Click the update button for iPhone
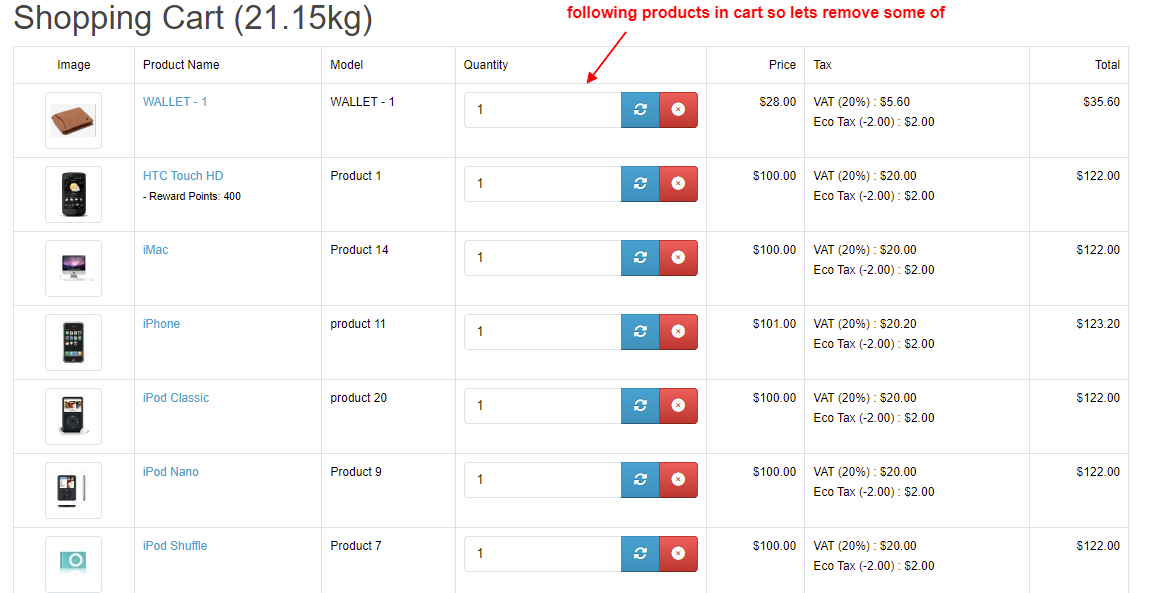Screen dimensions: 1149x593 (x=640, y=332)
